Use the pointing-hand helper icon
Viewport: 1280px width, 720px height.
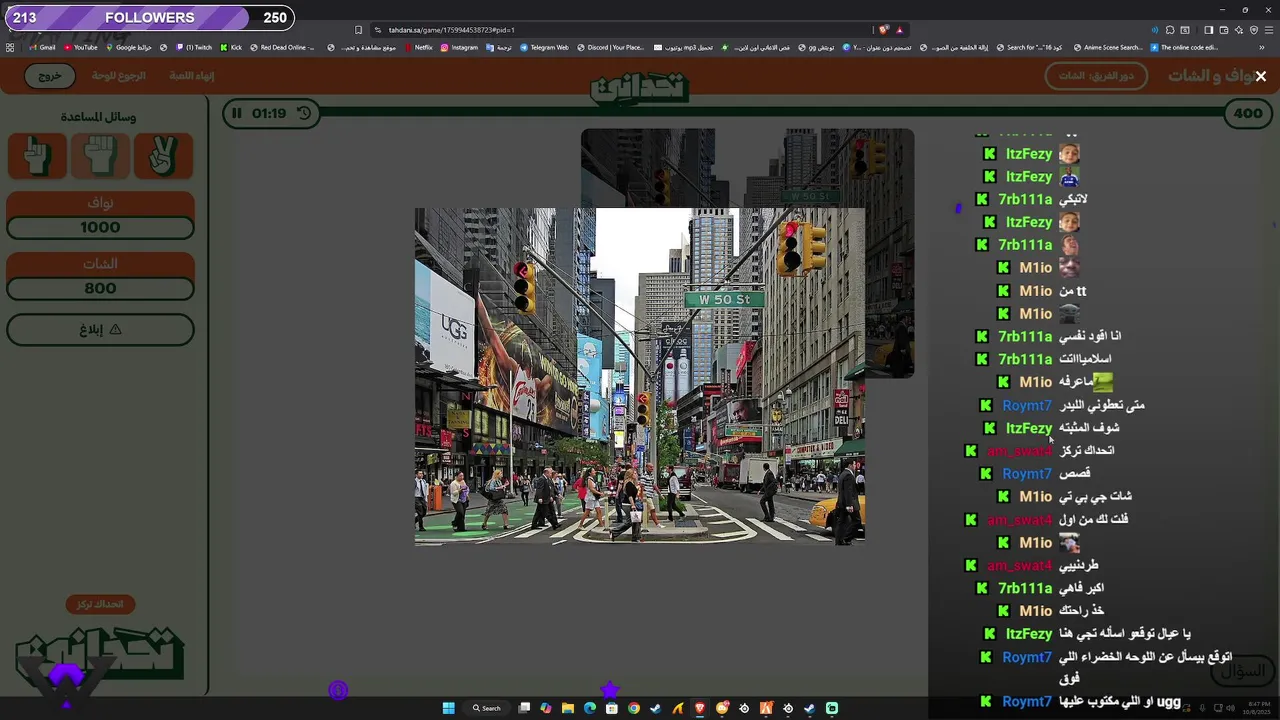pos(37,156)
